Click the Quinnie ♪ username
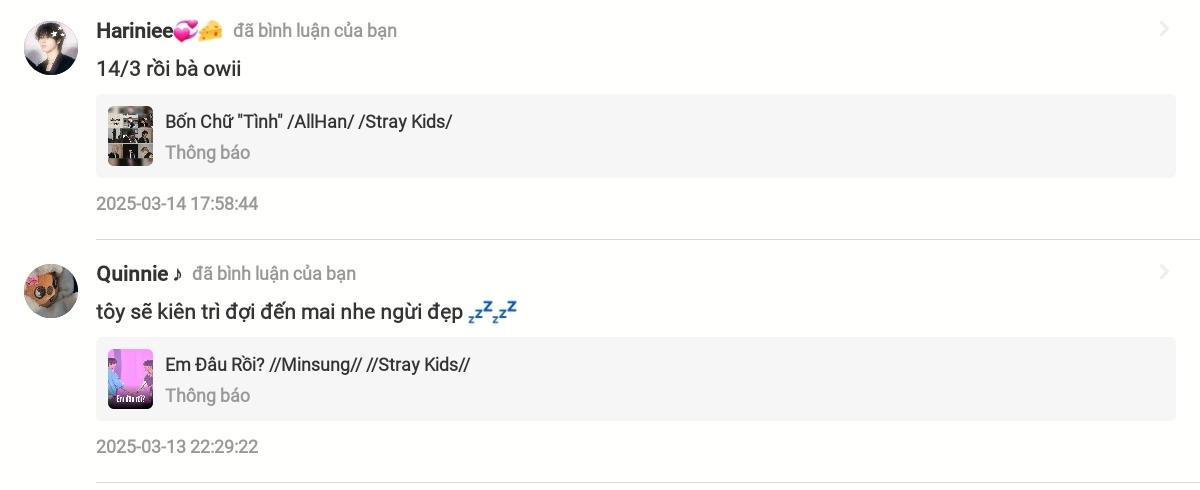 click(140, 273)
